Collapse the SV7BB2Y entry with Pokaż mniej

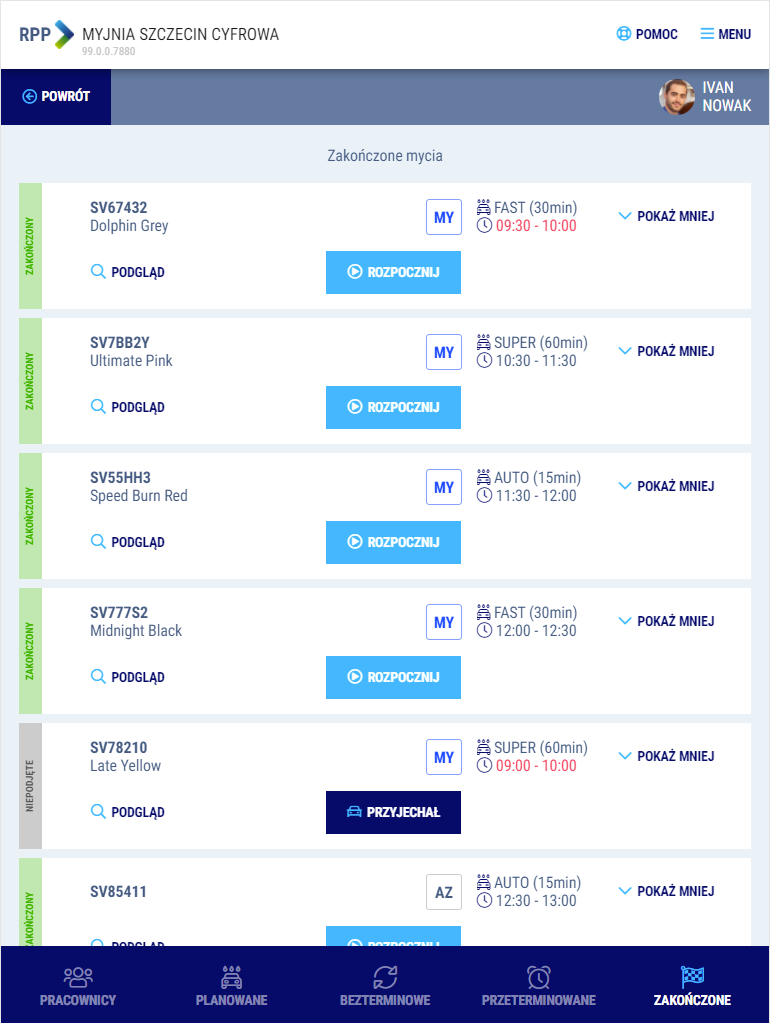(x=666, y=351)
